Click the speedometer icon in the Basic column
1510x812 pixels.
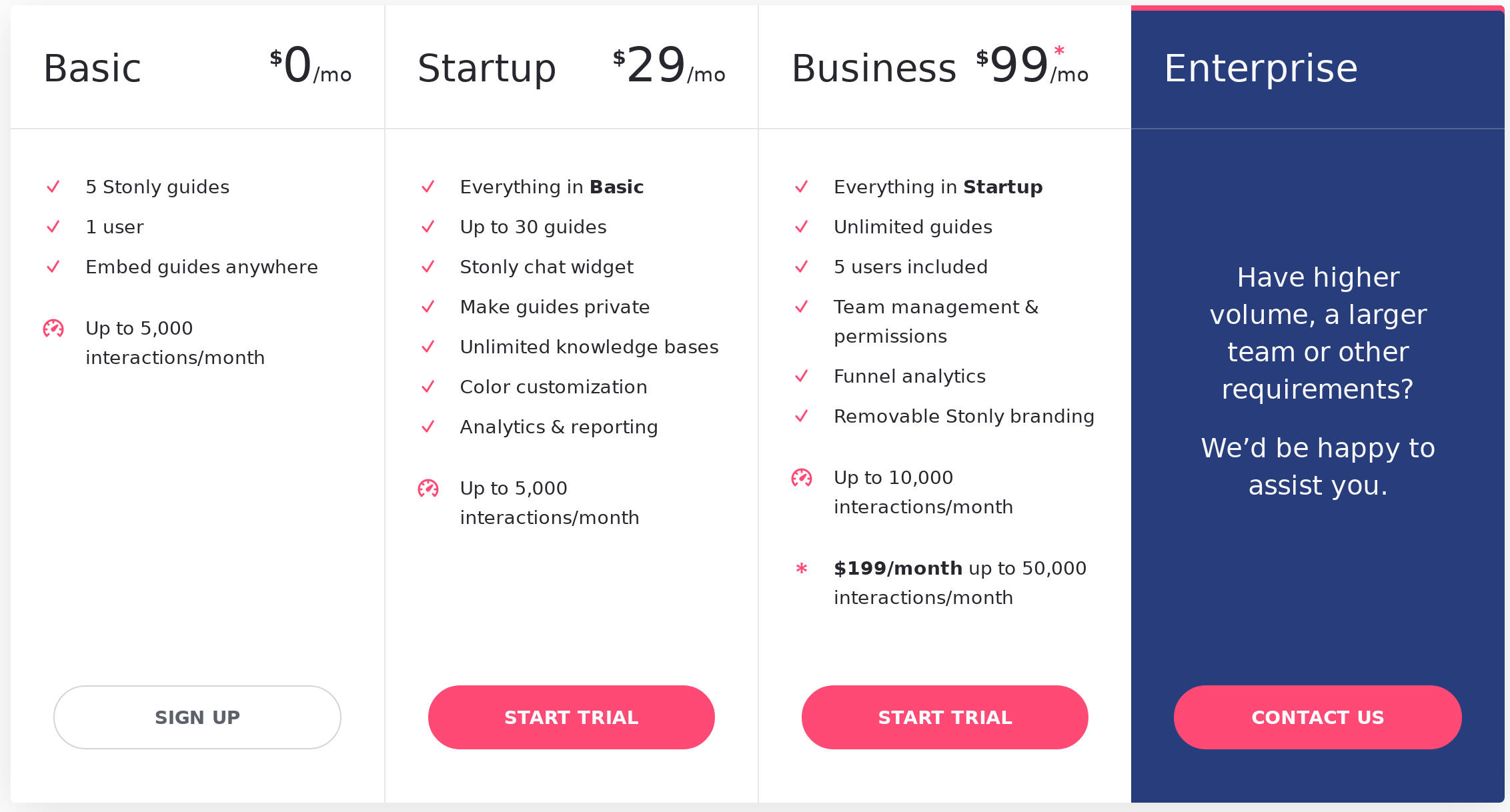(x=52, y=328)
